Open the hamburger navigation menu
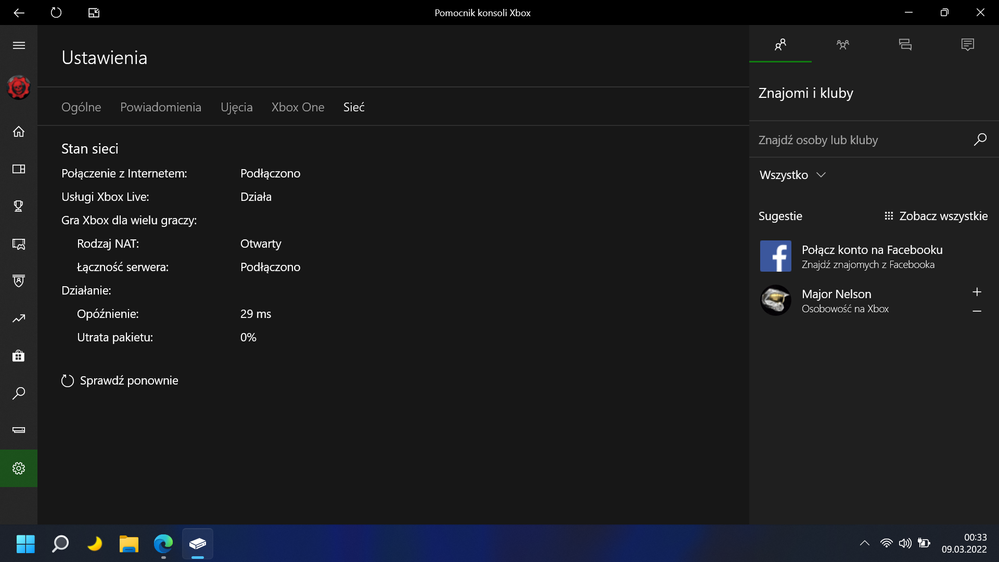 tap(18, 46)
